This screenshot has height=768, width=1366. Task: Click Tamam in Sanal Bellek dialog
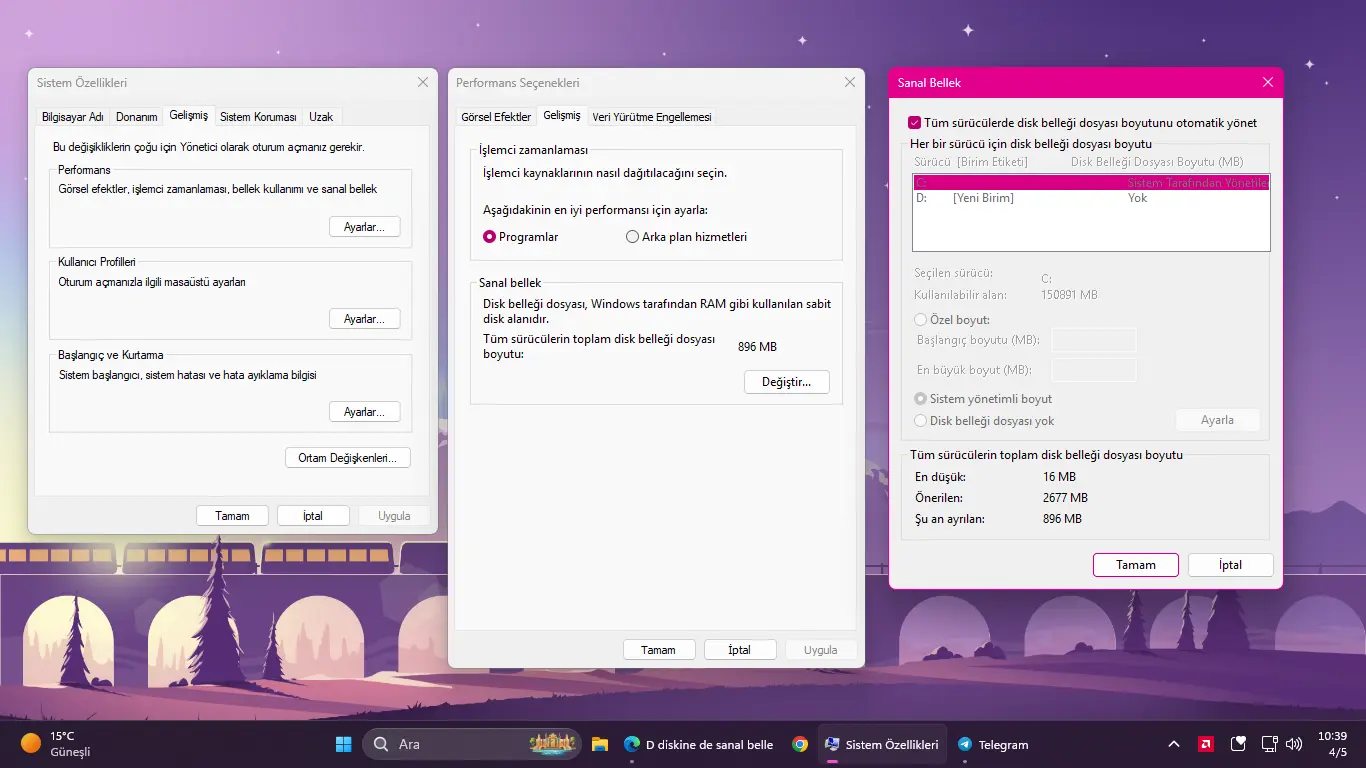click(x=1136, y=565)
